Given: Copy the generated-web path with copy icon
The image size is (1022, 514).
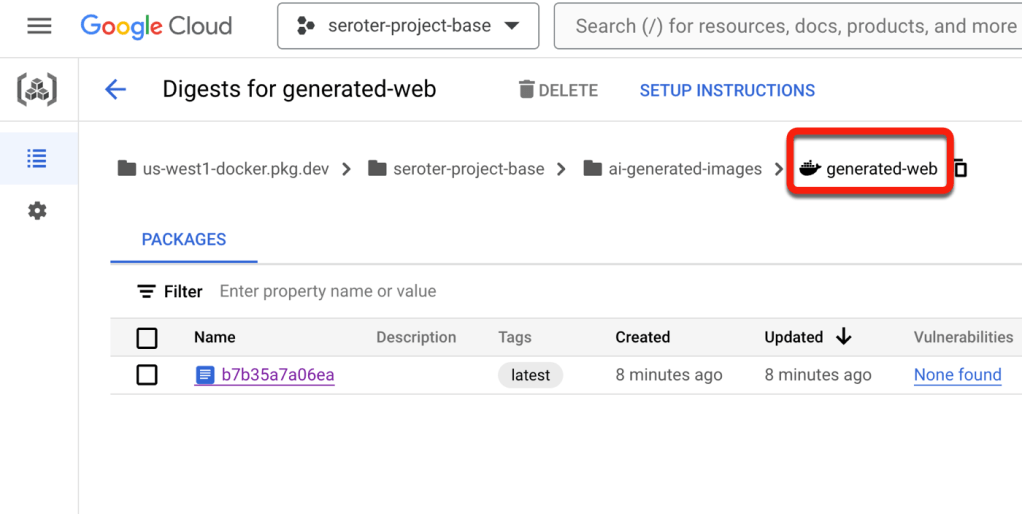Looking at the screenshot, I should pyautogui.click(x=960, y=168).
